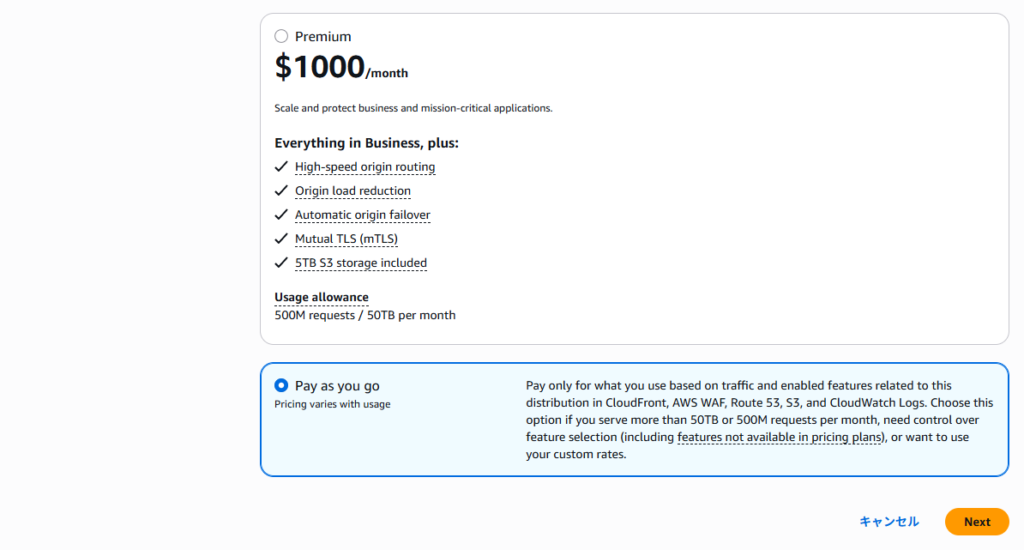Show details for Origin load reduction

tap(352, 191)
